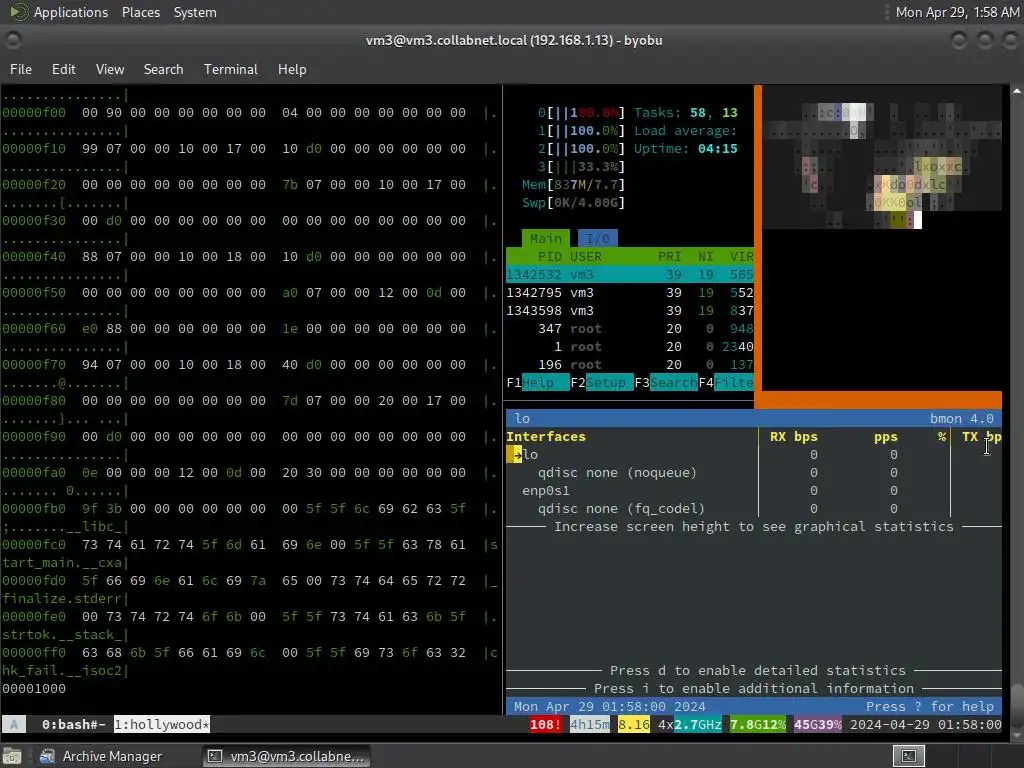Switch to byobu window 1:hollywood
This screenshot has width=1024, height=768.
162,724
